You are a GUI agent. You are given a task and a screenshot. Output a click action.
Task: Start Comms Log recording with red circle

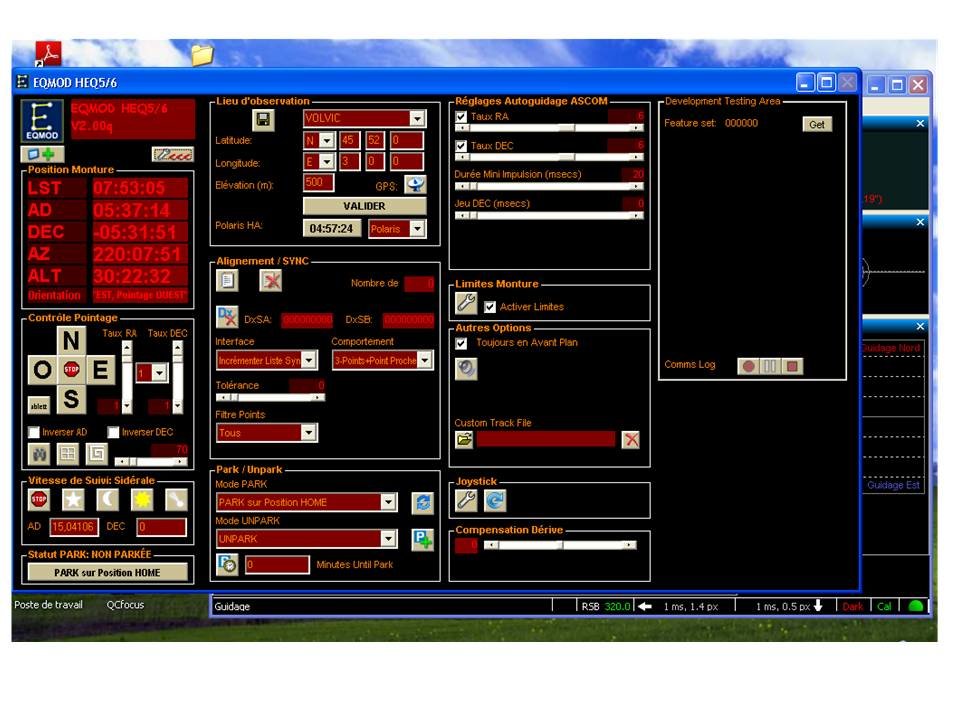tap(748, 366)
